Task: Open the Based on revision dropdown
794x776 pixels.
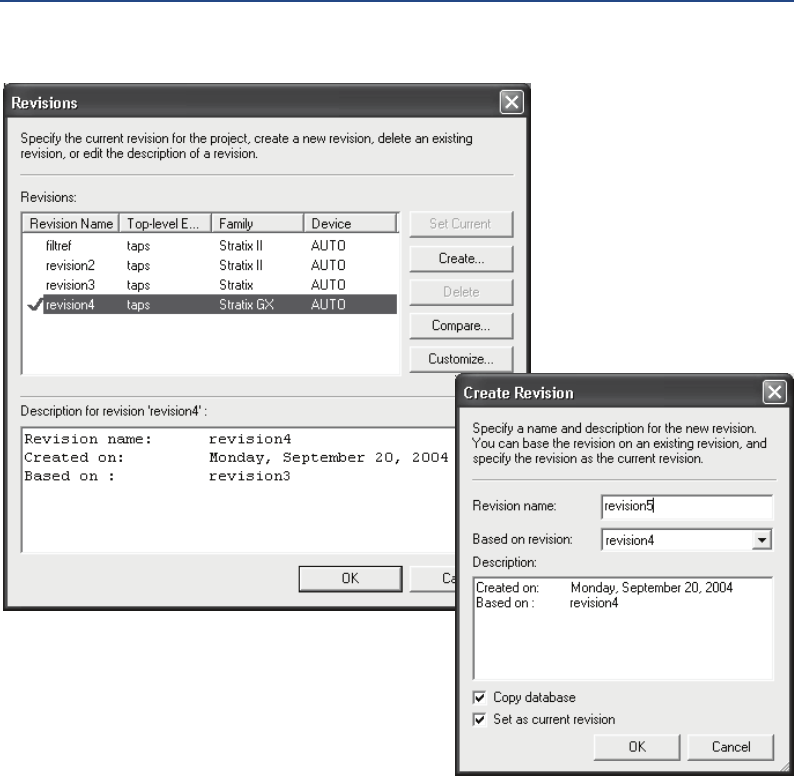Action: [763, 539]
